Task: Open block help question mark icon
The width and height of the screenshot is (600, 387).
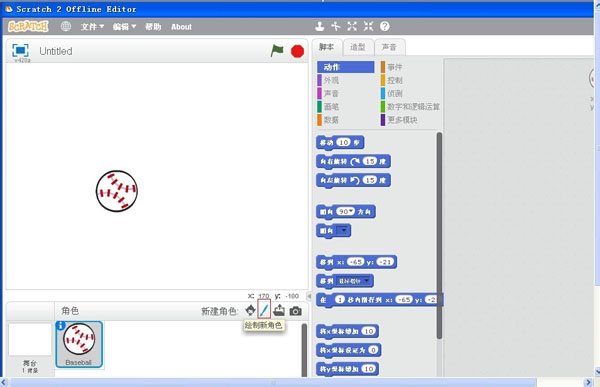Action: 385,26
